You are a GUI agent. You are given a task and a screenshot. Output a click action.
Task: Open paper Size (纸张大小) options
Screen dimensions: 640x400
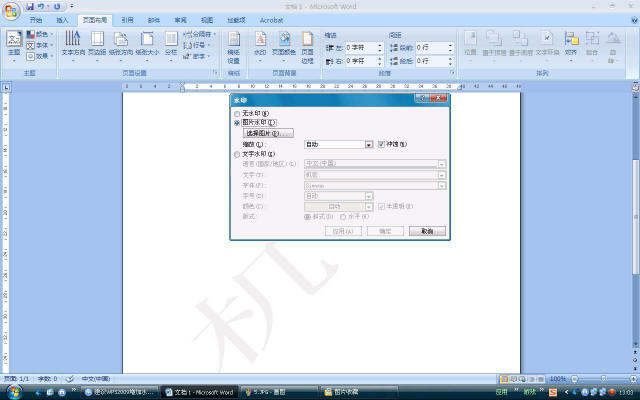point(147,46)
